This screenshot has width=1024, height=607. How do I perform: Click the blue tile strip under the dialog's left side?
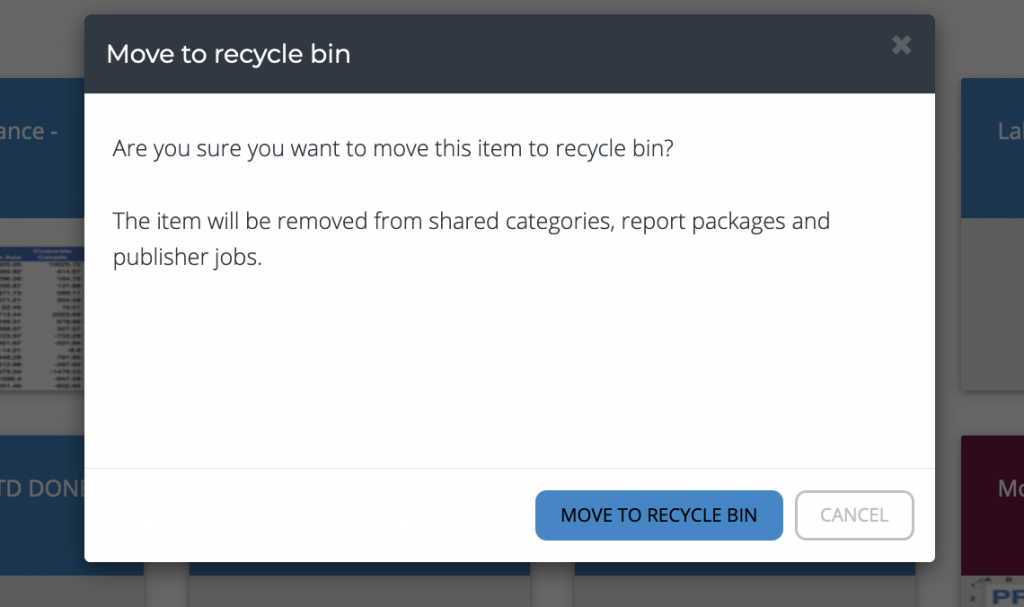(359, 568)
